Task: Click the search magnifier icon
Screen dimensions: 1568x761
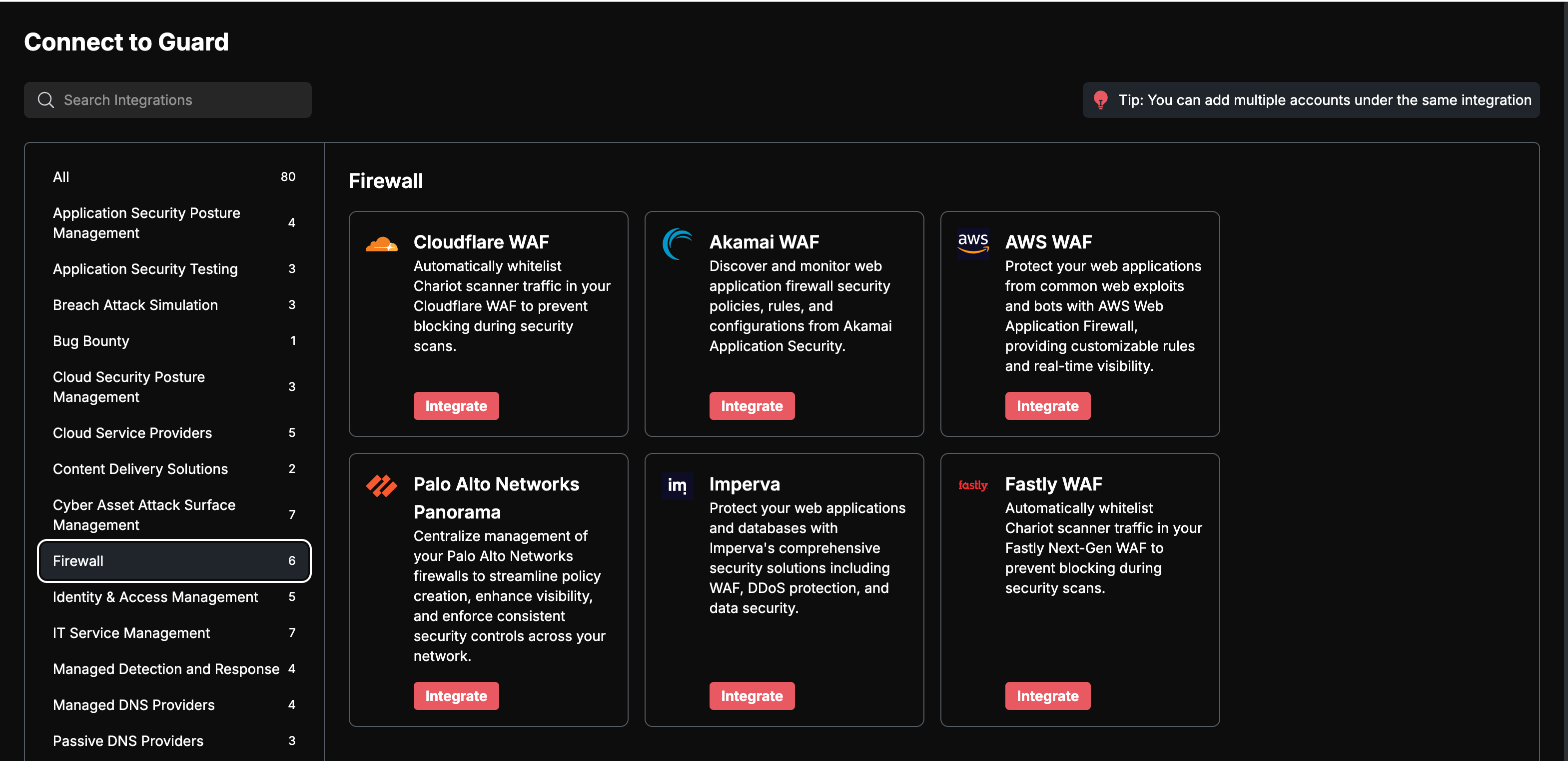Action: pyautogui.click(x=45, y=100)
